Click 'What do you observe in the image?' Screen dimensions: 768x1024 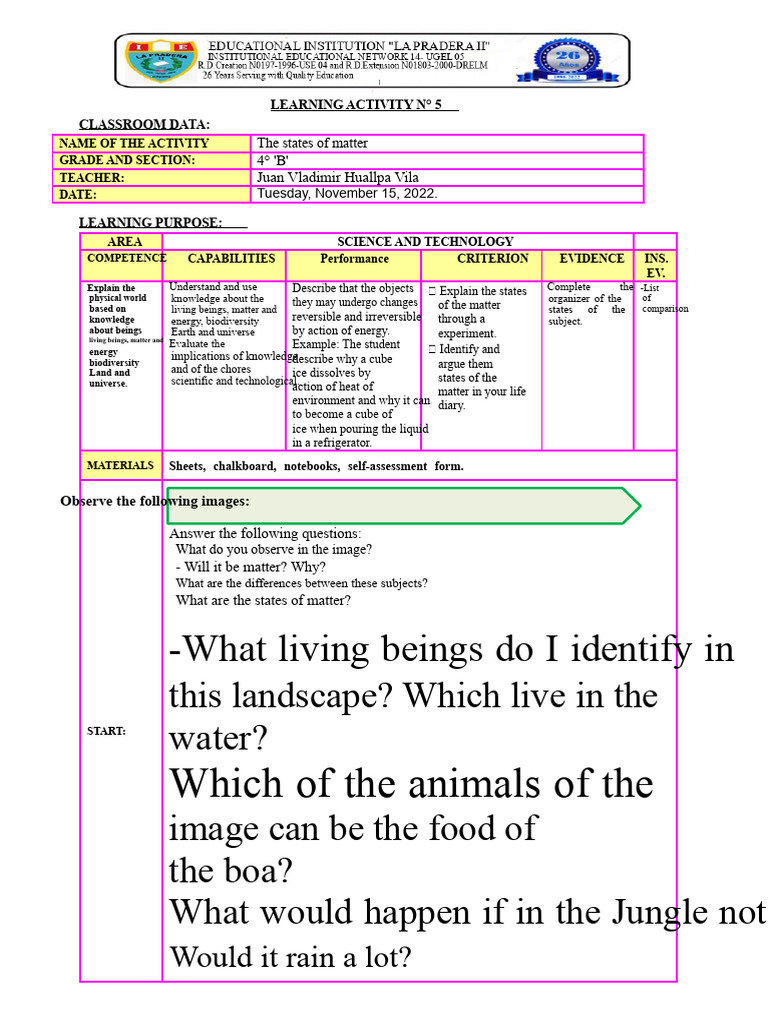274,550
